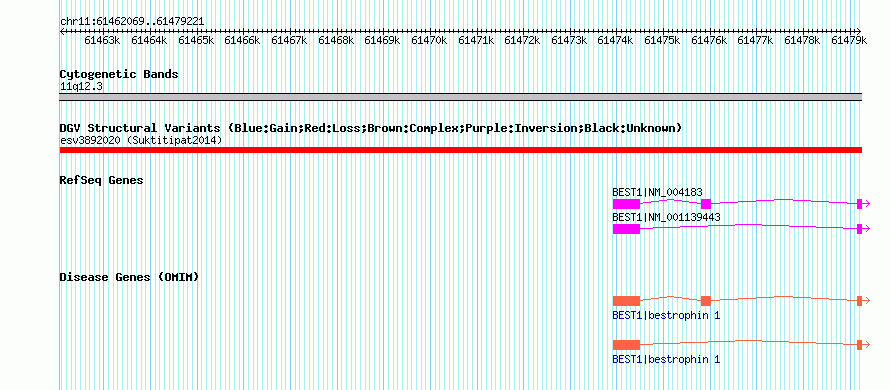Click the left arrowhead of the coordinate ruler

62,31
